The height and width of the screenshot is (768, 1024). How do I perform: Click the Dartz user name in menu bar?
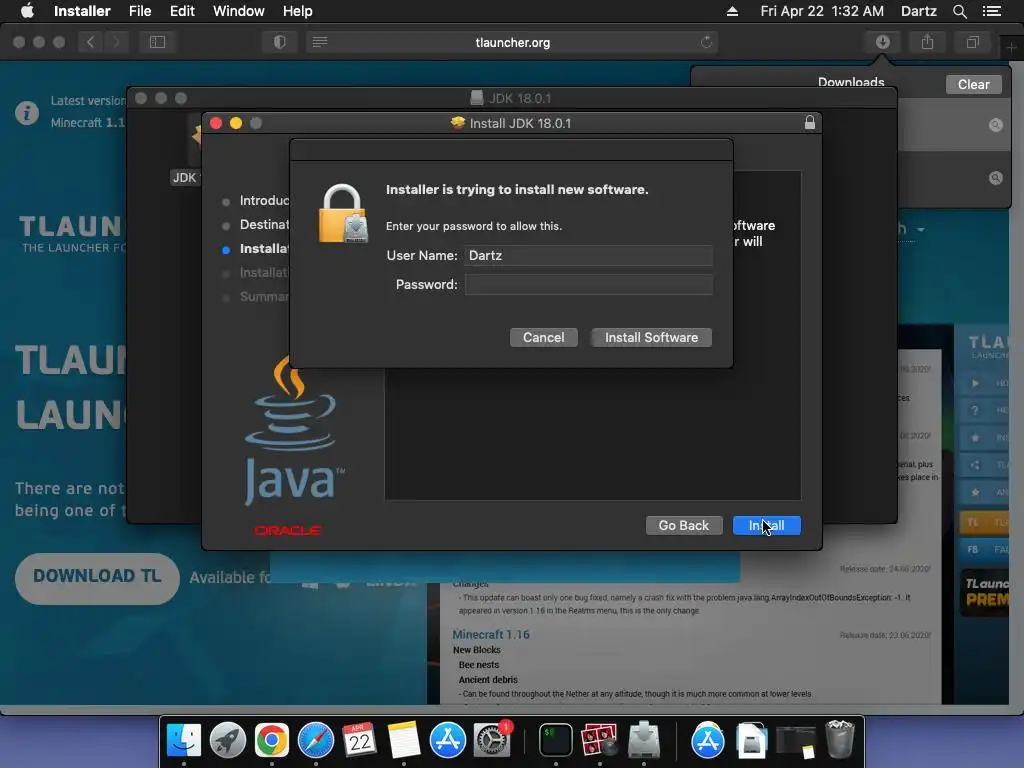(x=919, y=11)
